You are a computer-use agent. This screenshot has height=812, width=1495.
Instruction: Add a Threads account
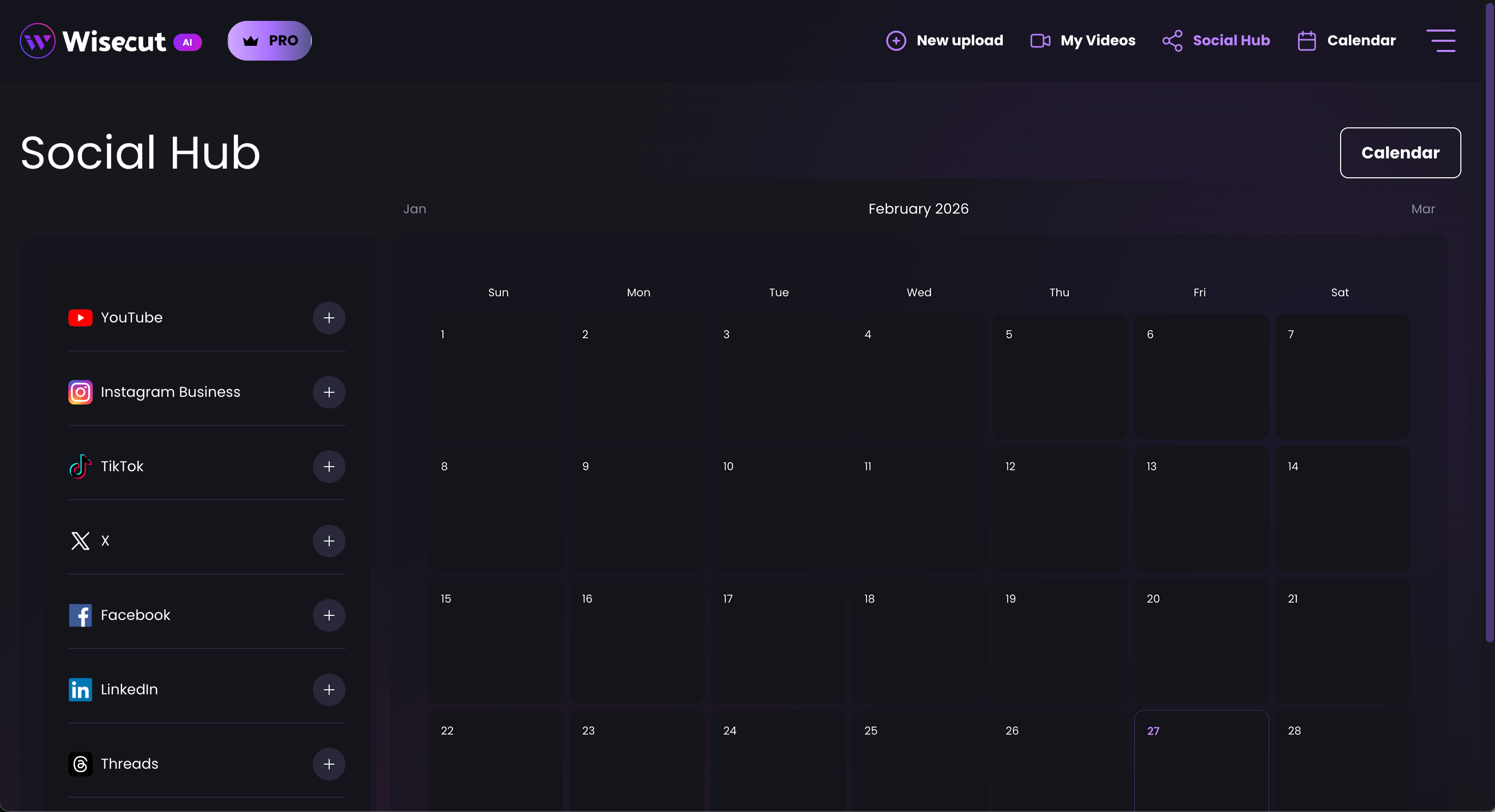pyautogui.click(x=329, y=763)
